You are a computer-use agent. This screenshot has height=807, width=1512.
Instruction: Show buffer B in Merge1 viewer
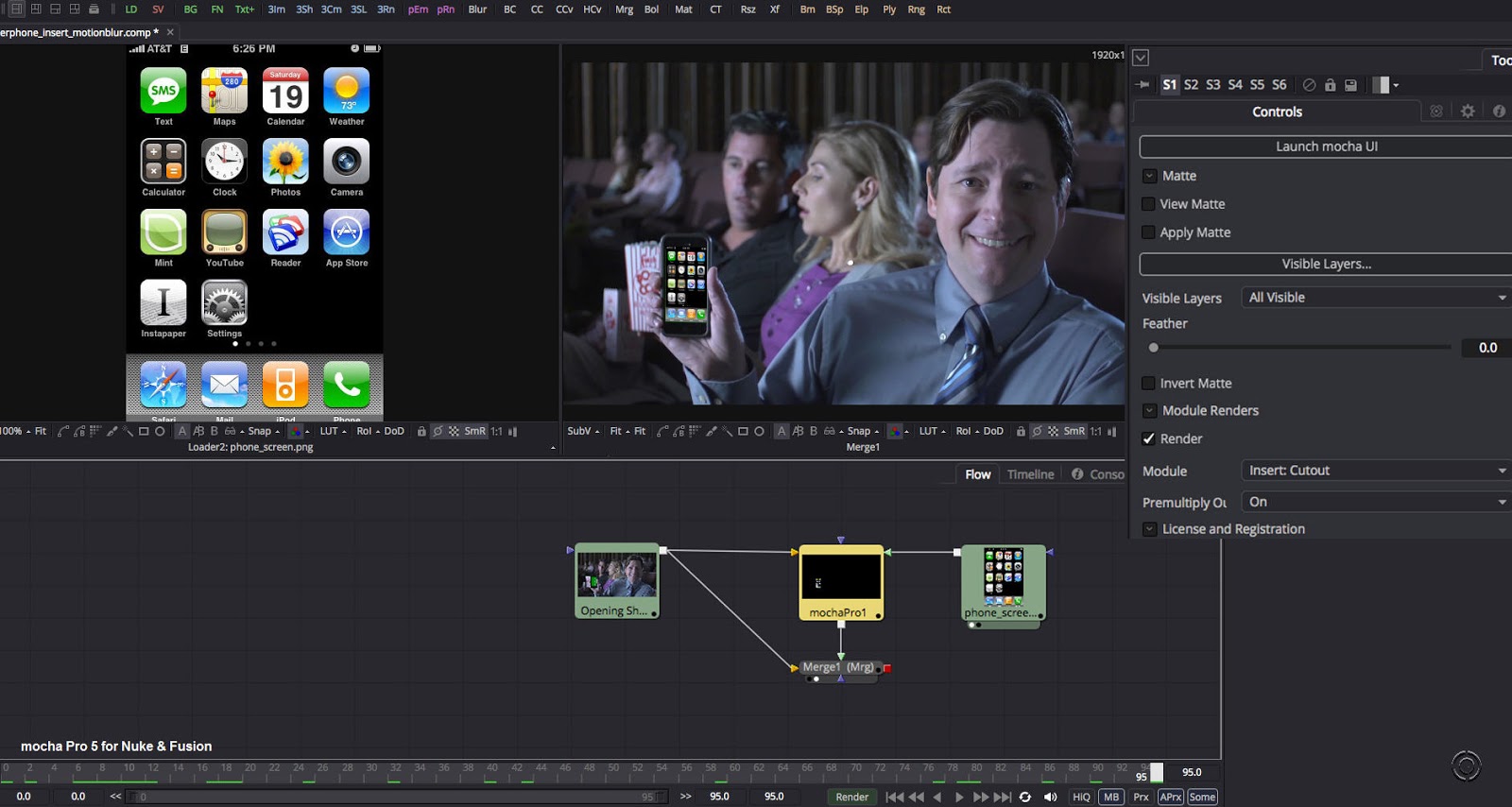pos(814,431)
